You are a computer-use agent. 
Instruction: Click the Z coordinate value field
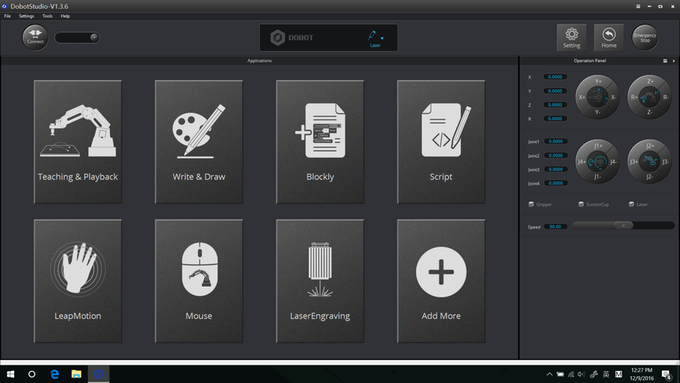tap(555, 105)
